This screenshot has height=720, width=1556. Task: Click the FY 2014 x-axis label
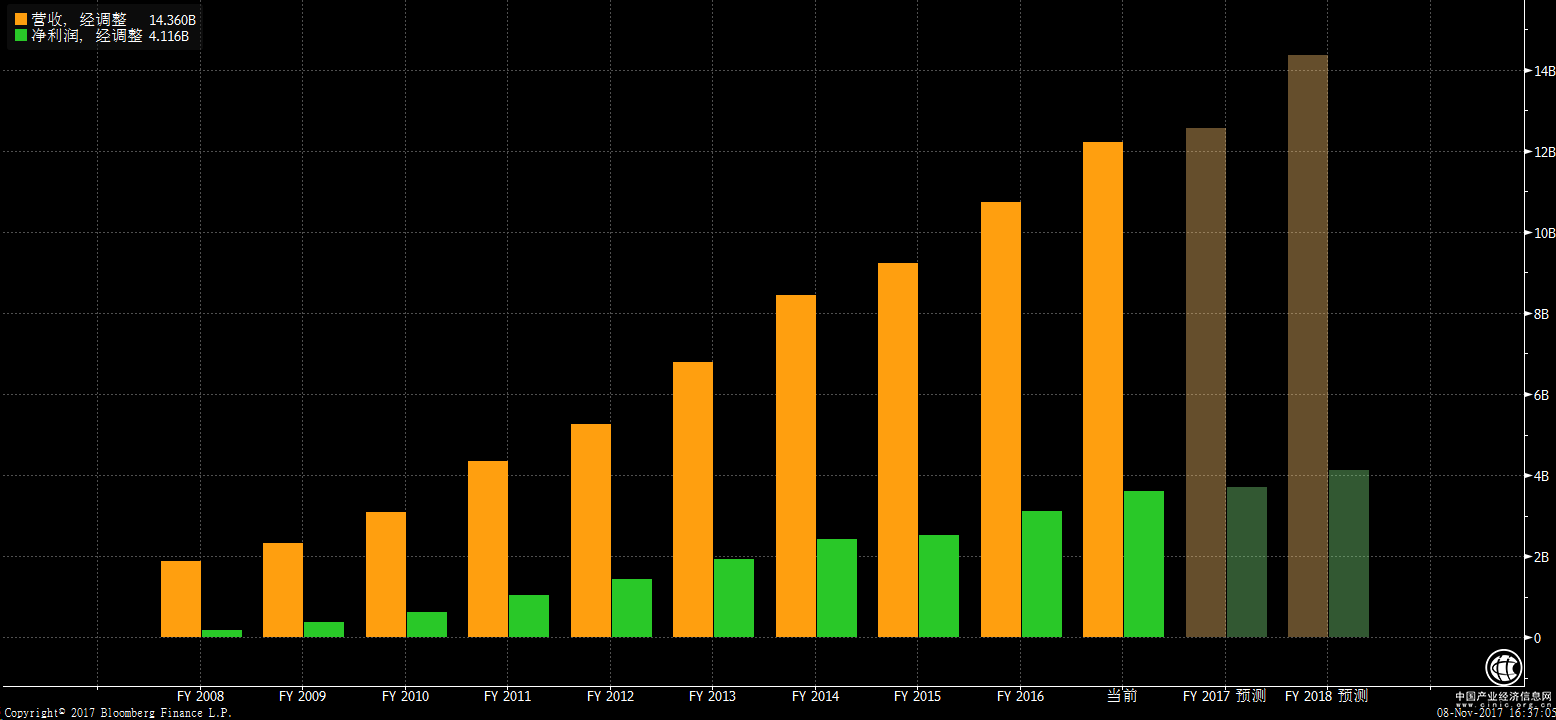tap(815, 696)
